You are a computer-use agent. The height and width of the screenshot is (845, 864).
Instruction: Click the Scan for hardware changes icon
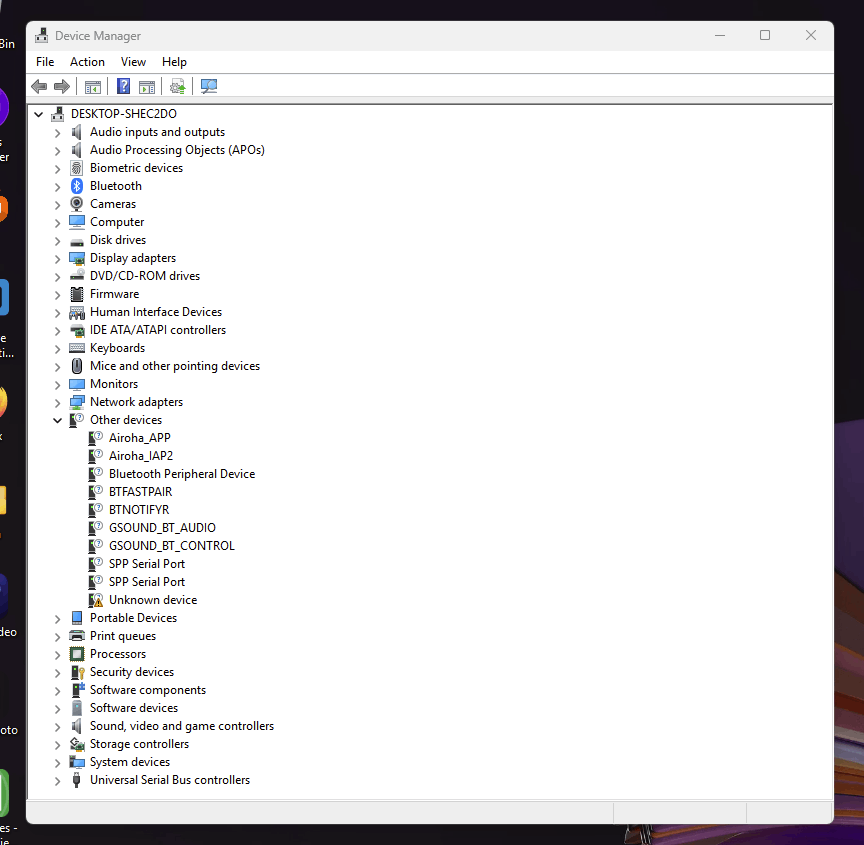177,86
